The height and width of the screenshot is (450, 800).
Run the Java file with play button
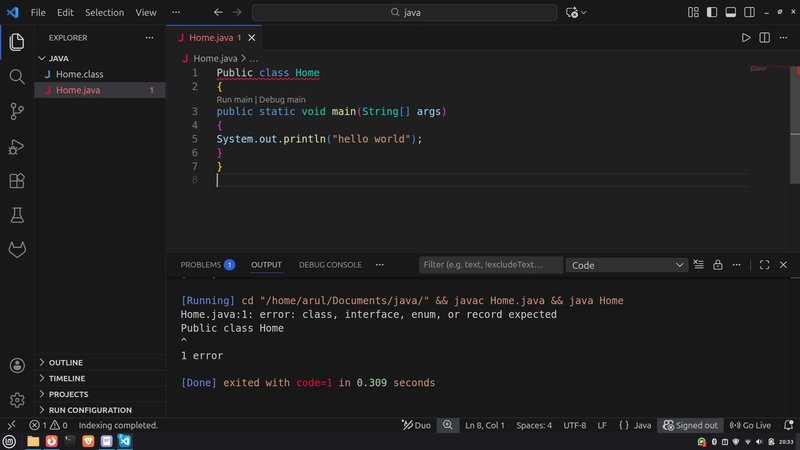(745, 38)
